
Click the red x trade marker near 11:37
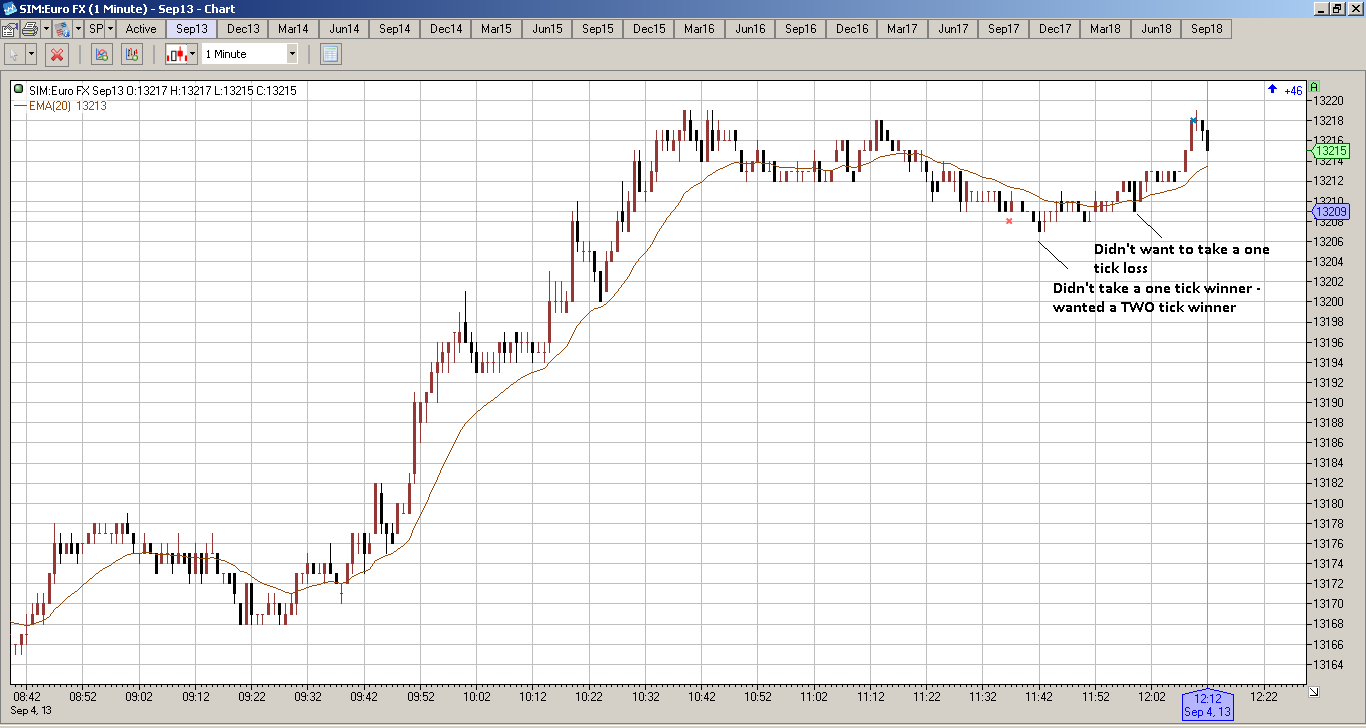coord(1009,221)
